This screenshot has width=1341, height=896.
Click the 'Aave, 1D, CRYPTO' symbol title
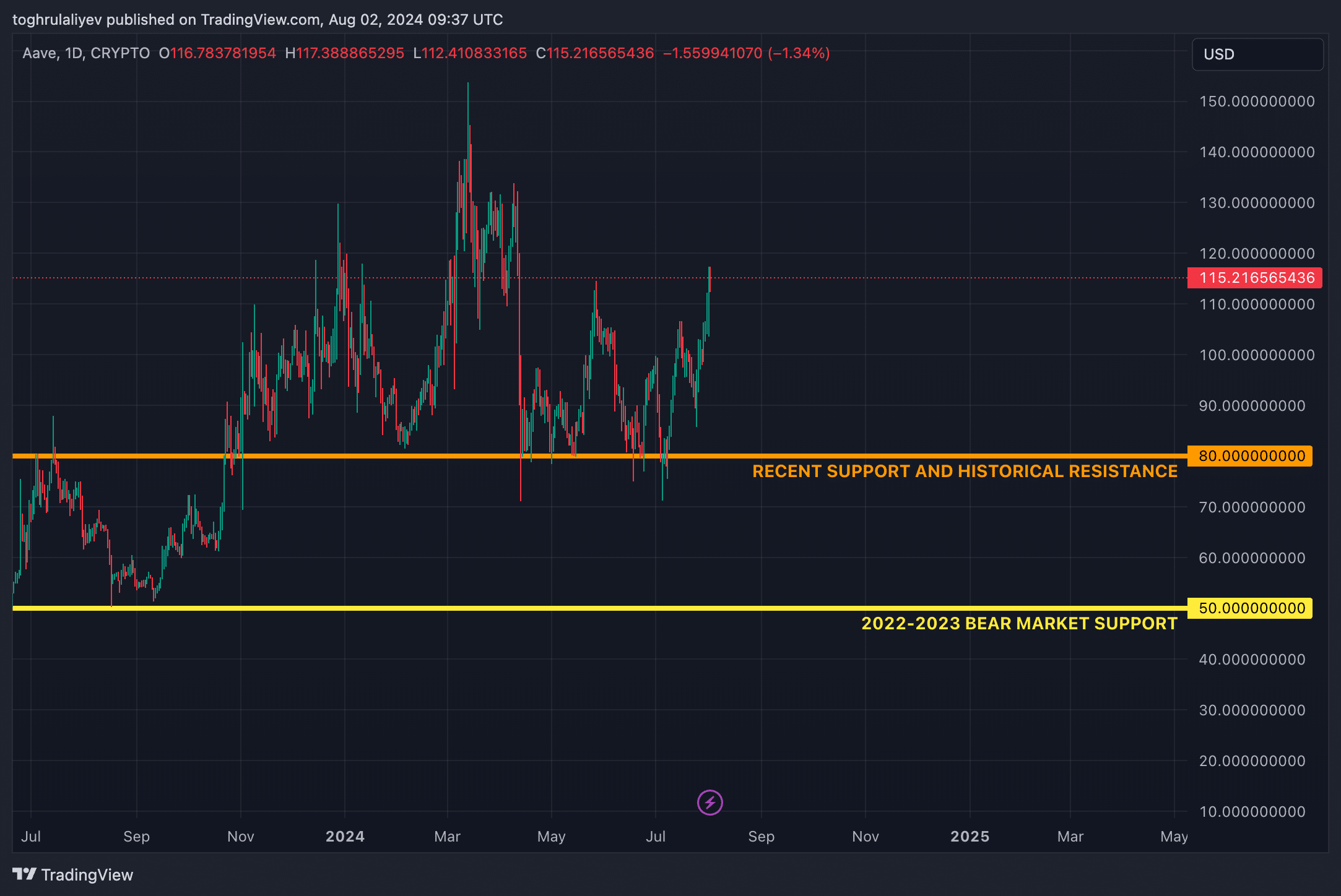86,53
